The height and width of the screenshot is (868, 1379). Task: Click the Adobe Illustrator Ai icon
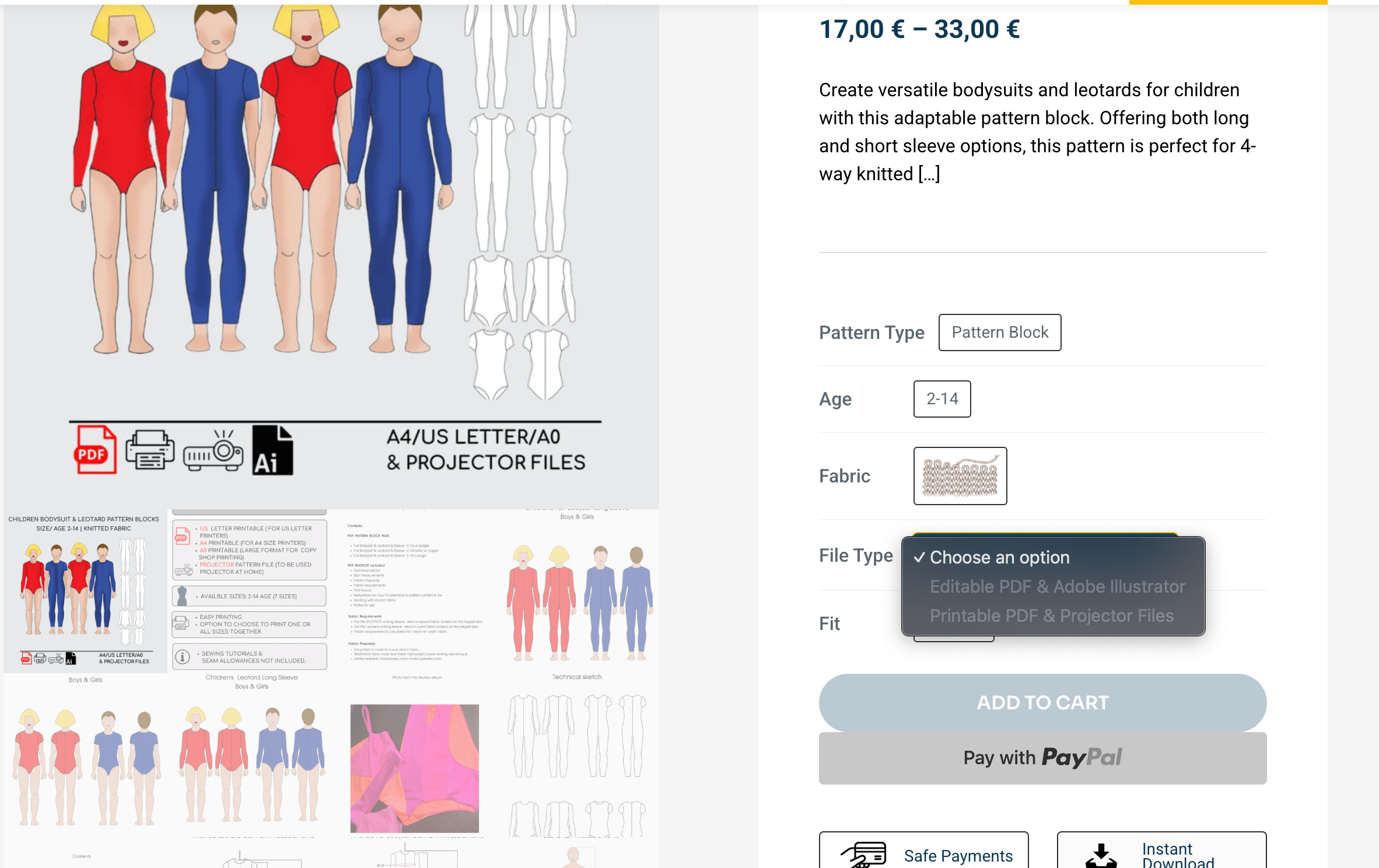pos(272,450)
